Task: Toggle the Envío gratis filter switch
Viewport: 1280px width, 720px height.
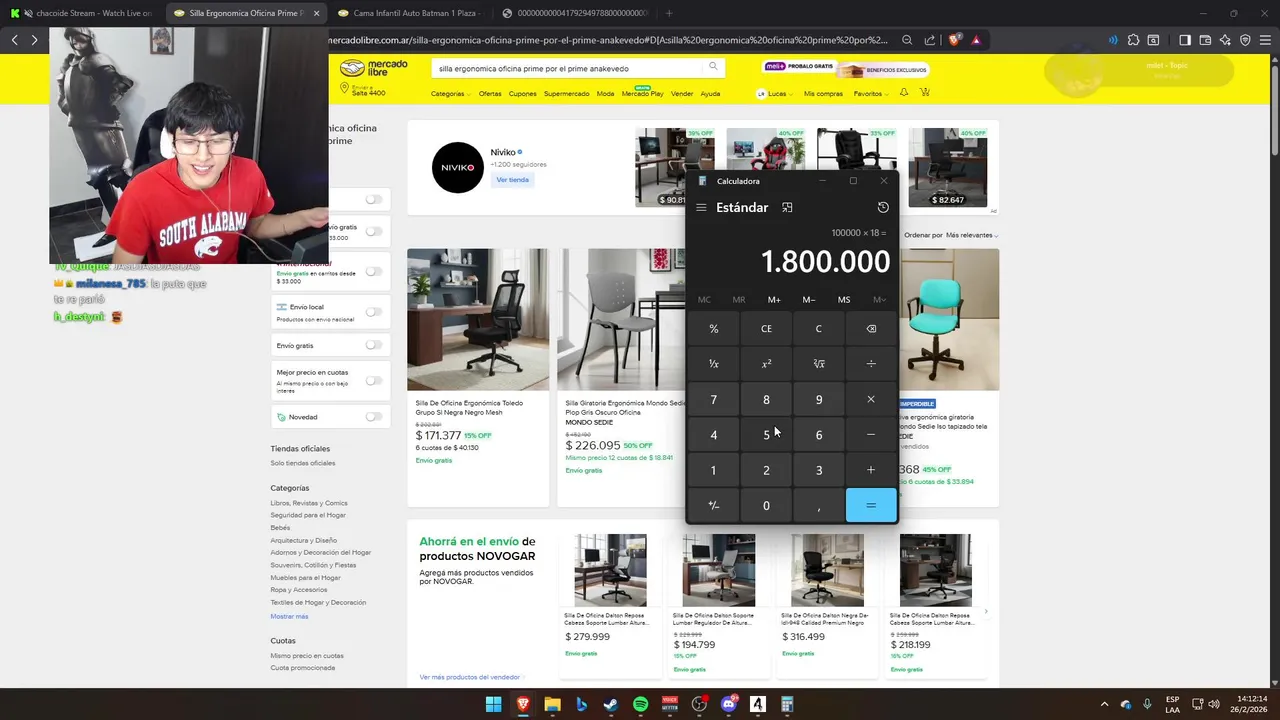Action: (373, 345)
